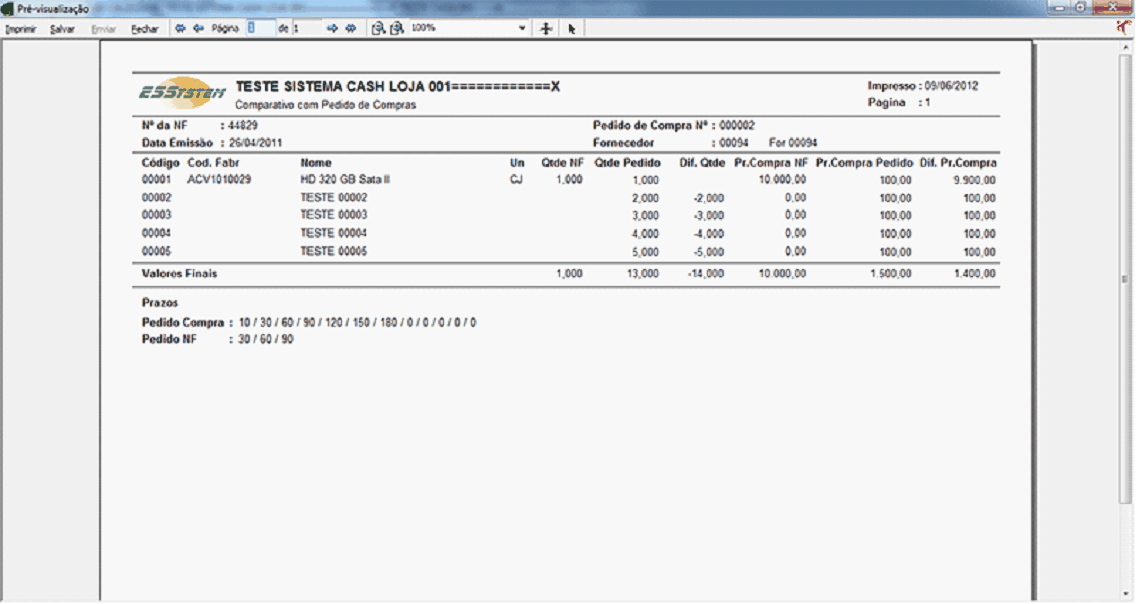Go to the previous page arrow
Screen dimensions: 1136x604
tap(198, 29)
